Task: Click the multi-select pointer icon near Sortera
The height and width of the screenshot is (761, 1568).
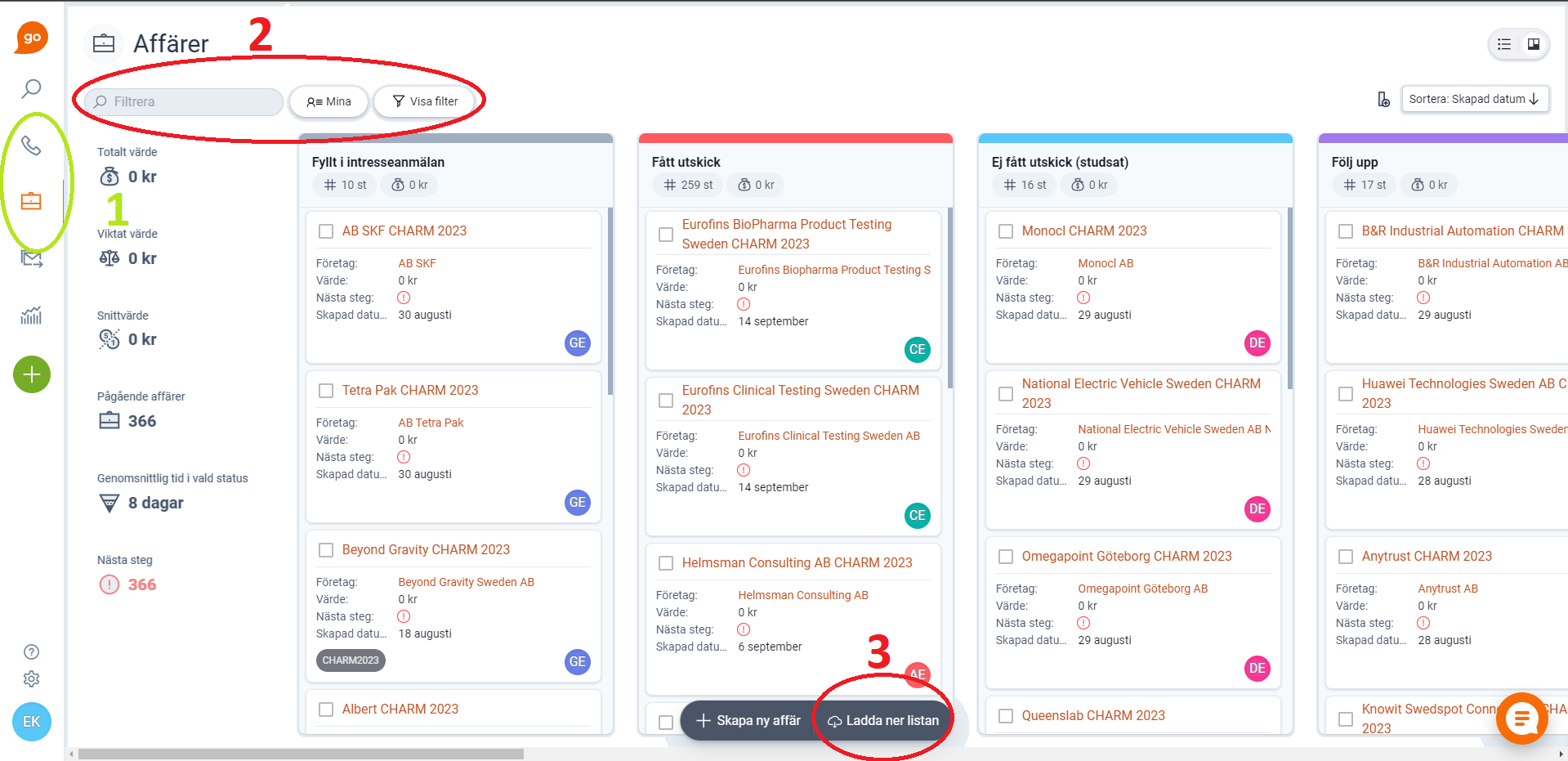Action: pos(1383,99)
